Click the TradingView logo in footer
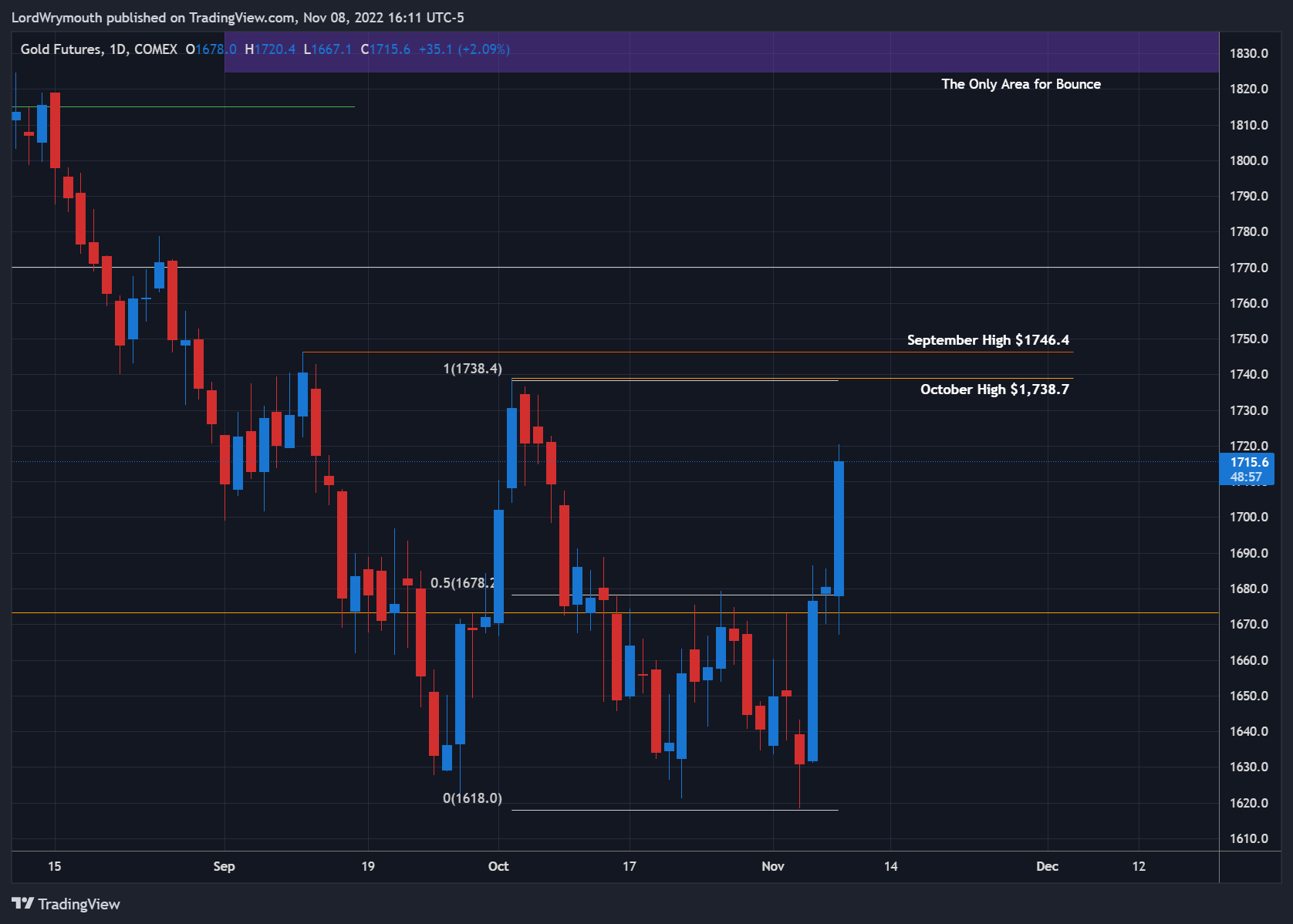1293x924 pixels. 66,904
